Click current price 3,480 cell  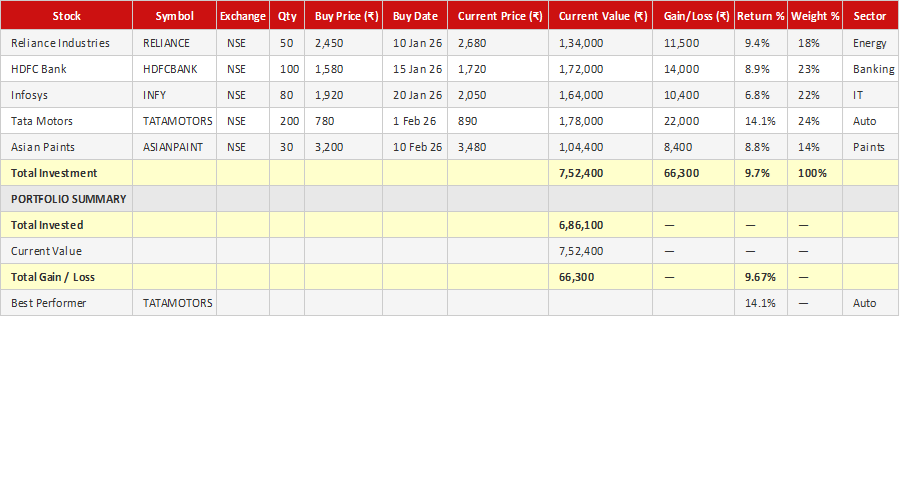[498, 147]
